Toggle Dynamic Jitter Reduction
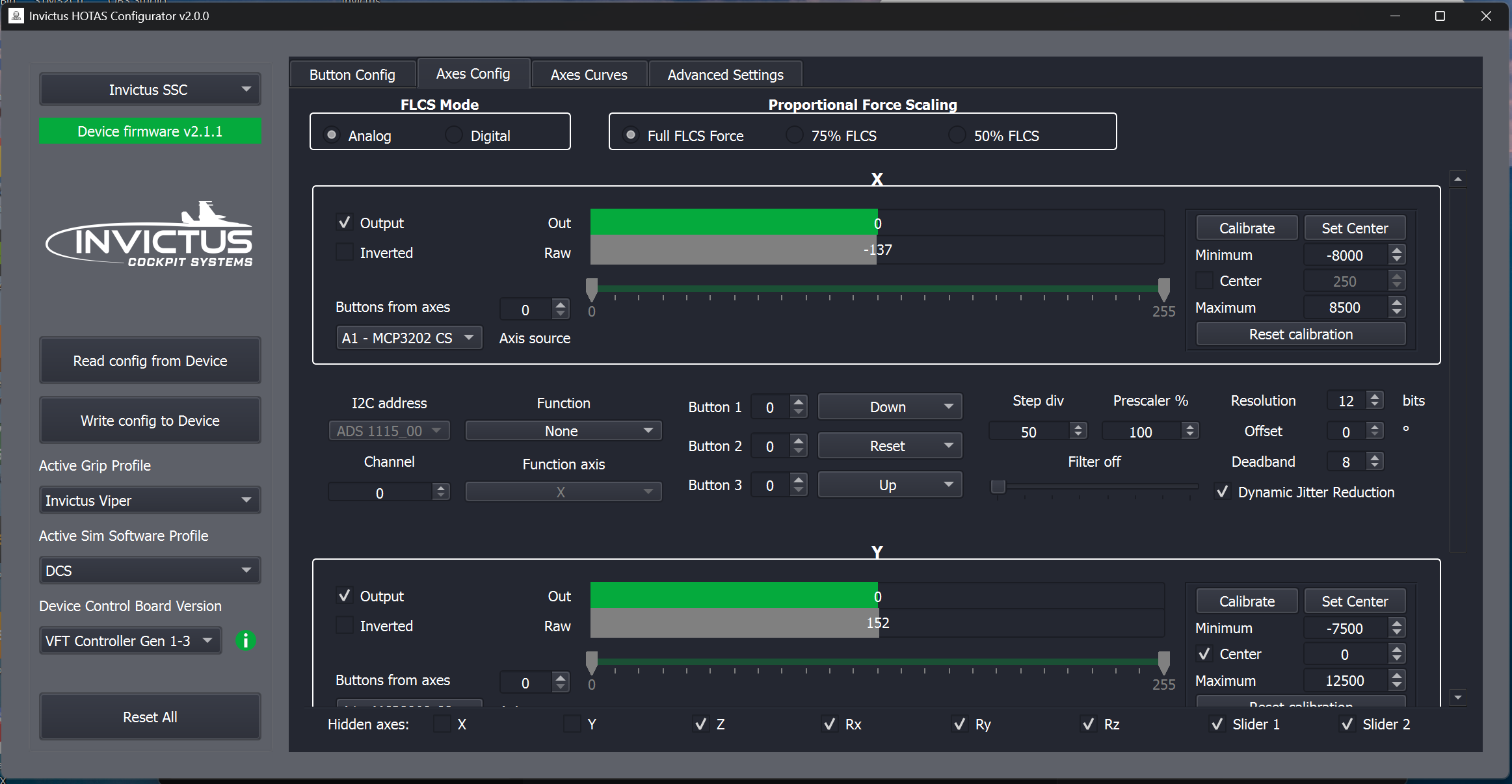Image resolution: width=1512 pixels, height=784 pixels. pos(1223,492)
